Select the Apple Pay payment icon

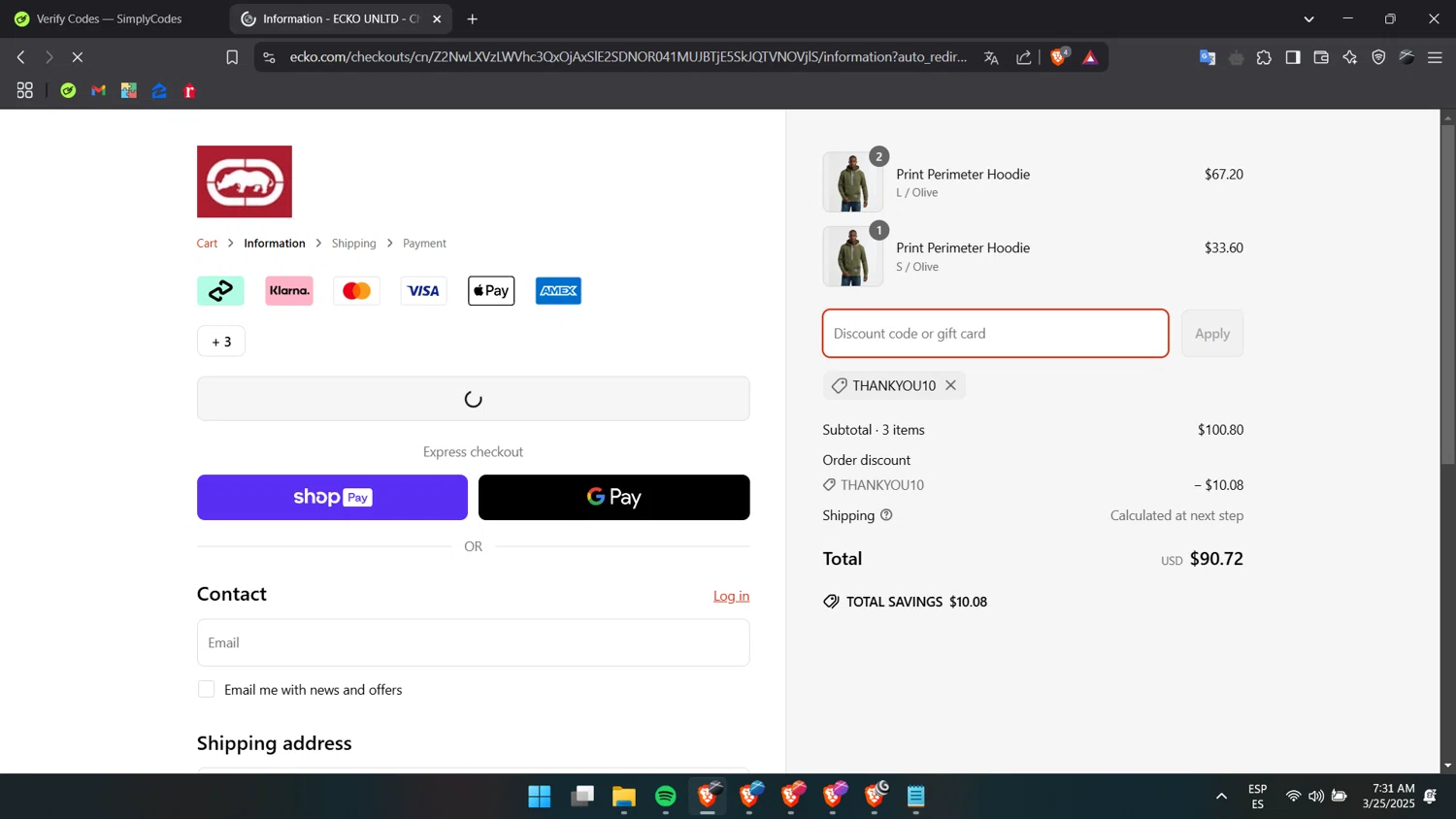491,290
